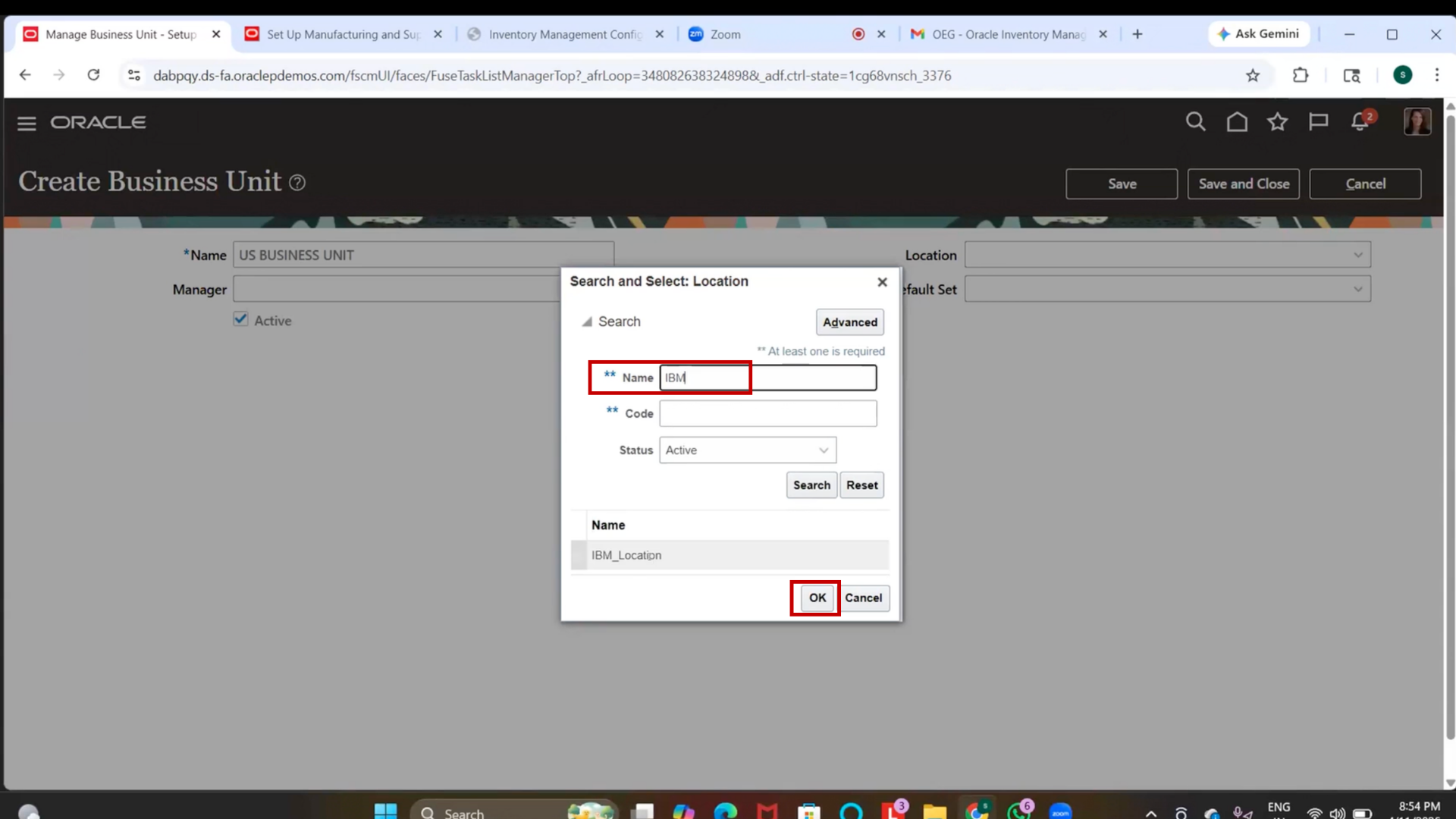Close the Search and Select Location dialog
1456x819 pixels.
[x=882, y=282]
